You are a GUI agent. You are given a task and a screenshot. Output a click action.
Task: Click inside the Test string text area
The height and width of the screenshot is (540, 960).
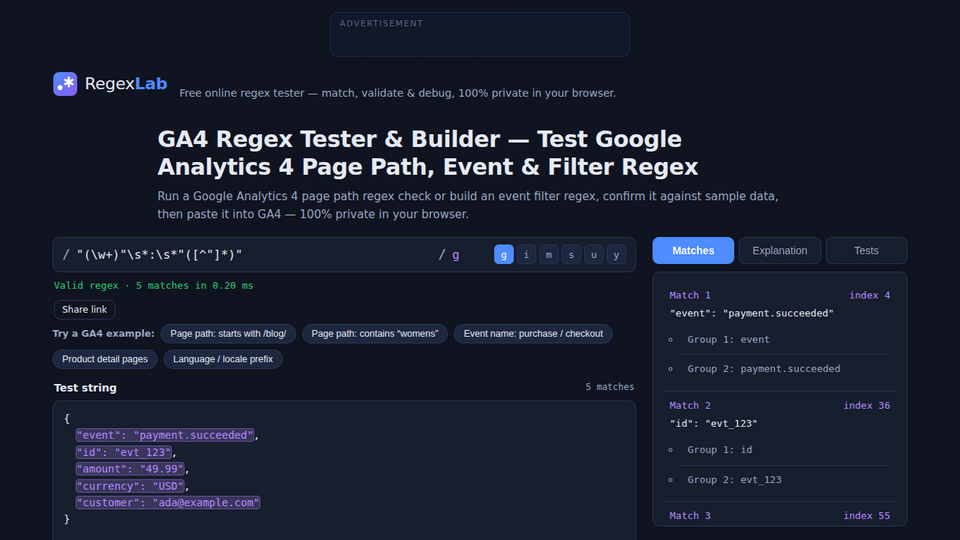tap(344, 470)
